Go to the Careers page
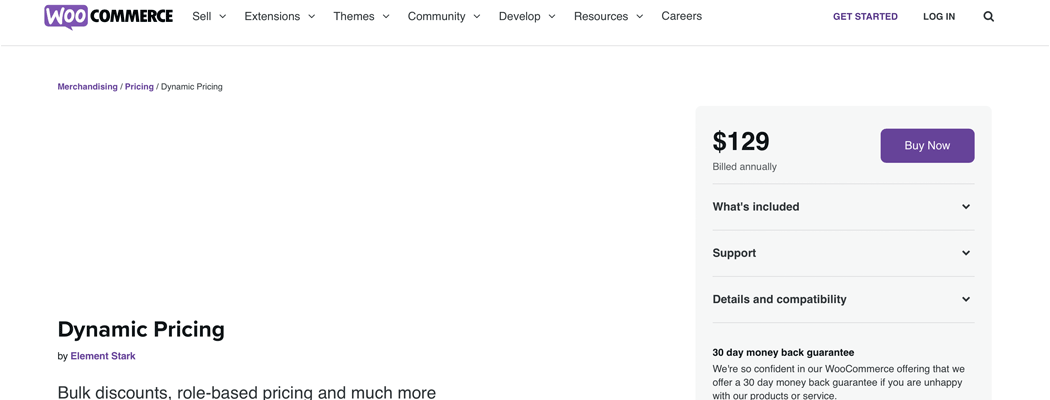This screenshot has width=1050, height=400. click(x=681, y=16)
